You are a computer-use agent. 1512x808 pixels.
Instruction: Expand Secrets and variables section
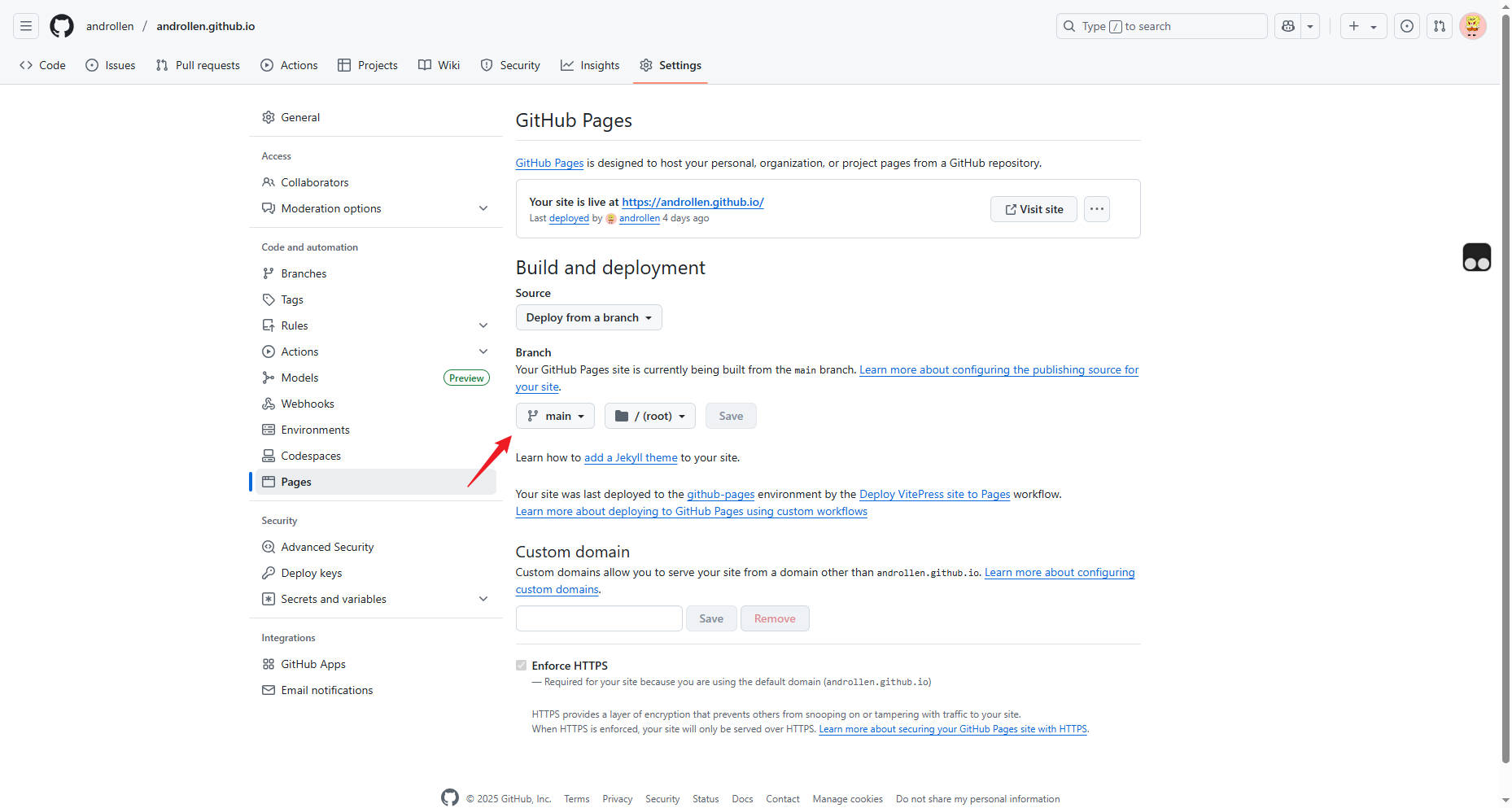click(376, 599)
